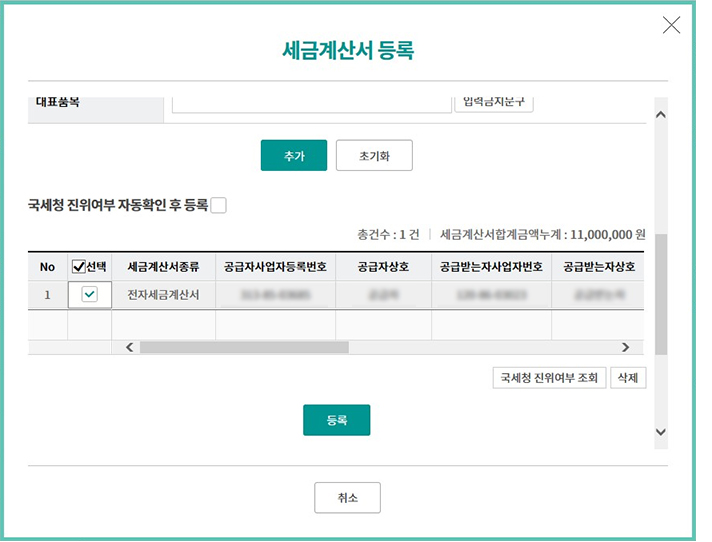Image resolution: width=712 pixels, height=542 pixels.
Task: Click the horizontal scrollbar thumb in table
Action: tap(243, 347)
